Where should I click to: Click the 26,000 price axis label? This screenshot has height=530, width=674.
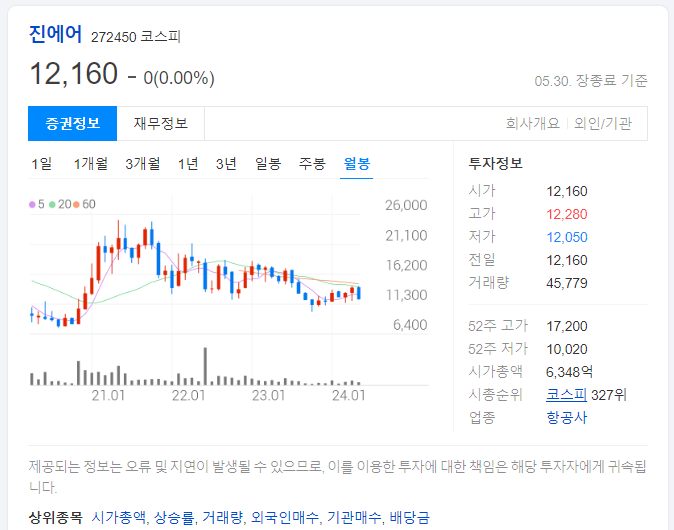coord(406,205)
